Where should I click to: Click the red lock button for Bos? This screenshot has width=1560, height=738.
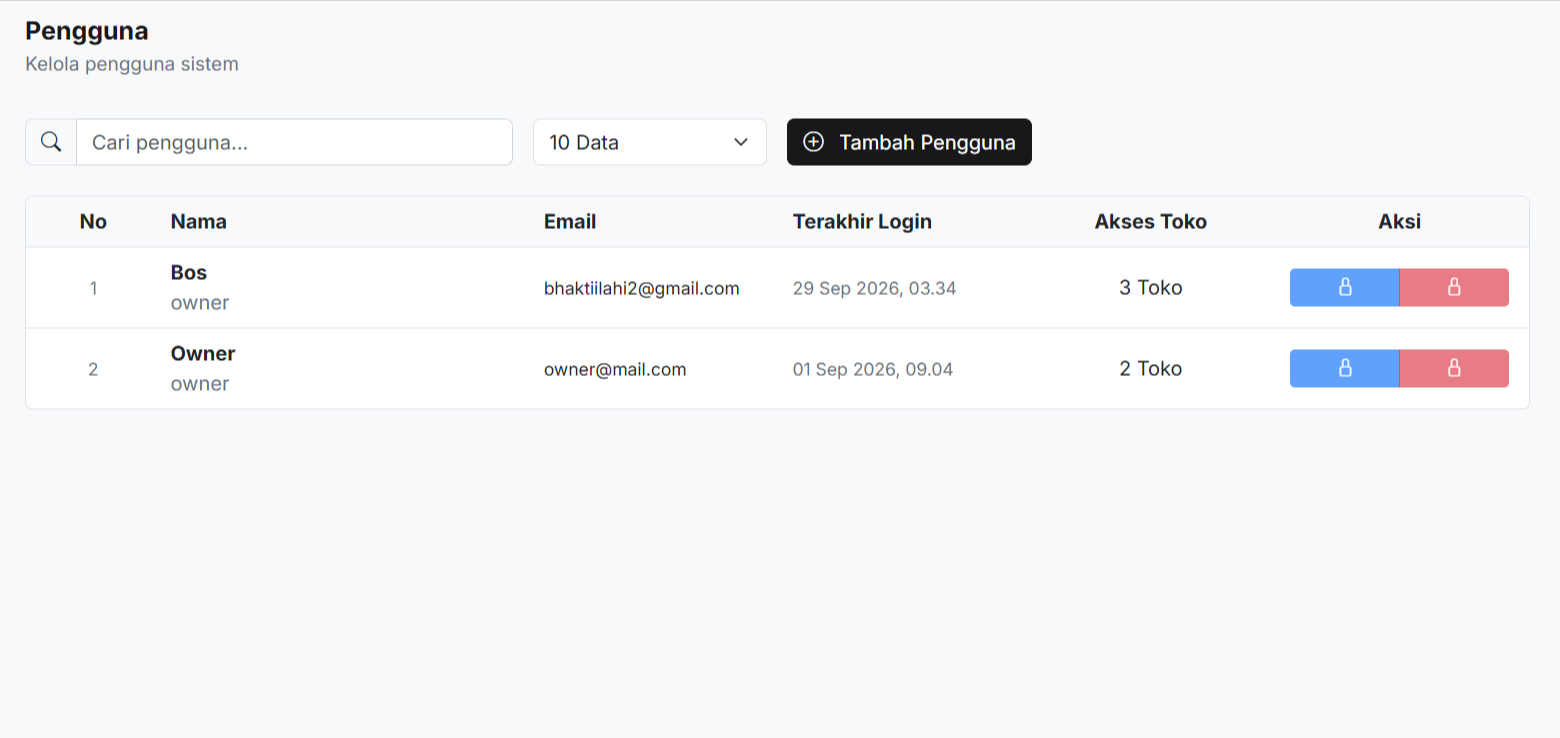click(1454, 287)
